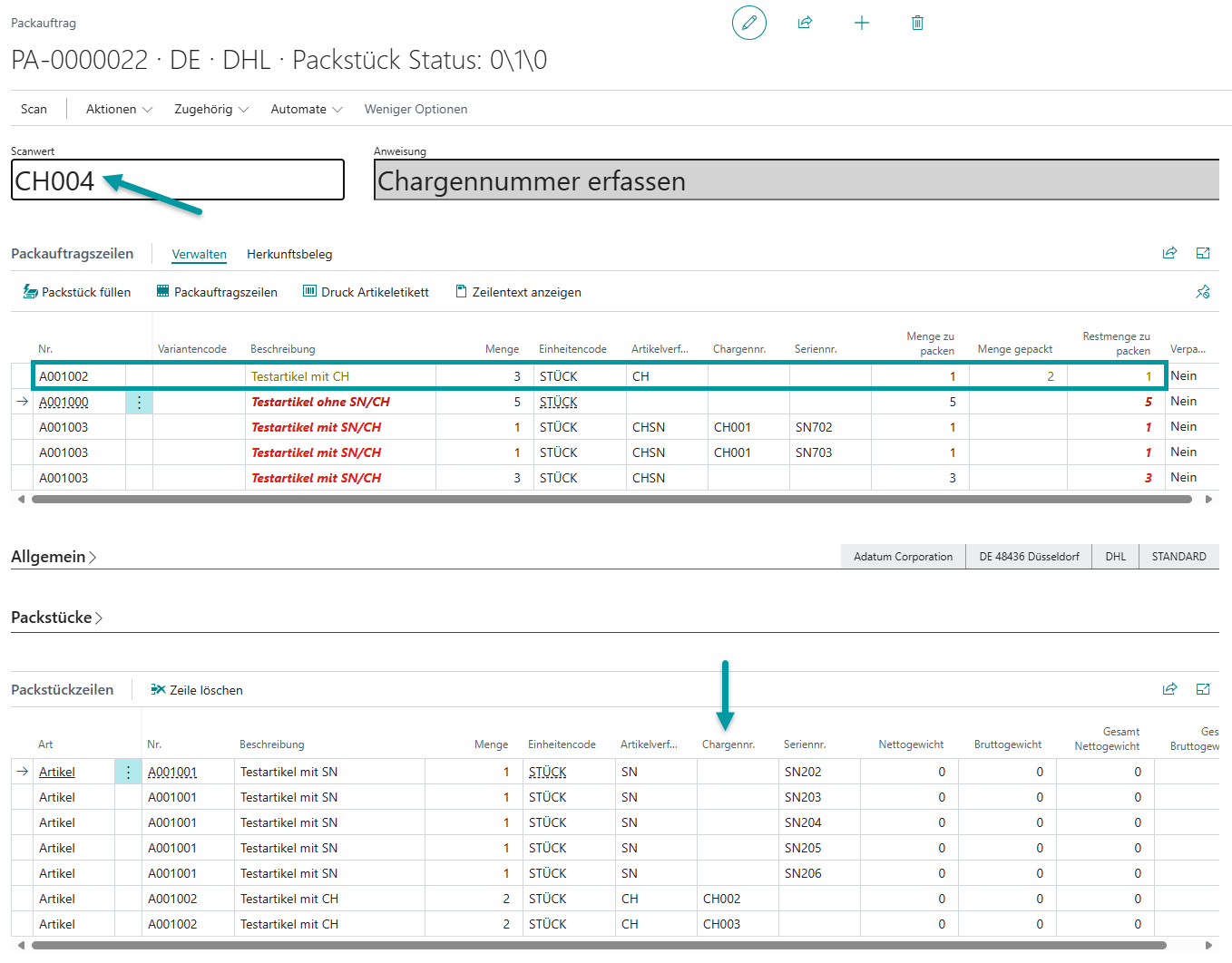
Task: Click the pin icon in Packauftragszeilen toolbar
Action: pos(1203,292)
